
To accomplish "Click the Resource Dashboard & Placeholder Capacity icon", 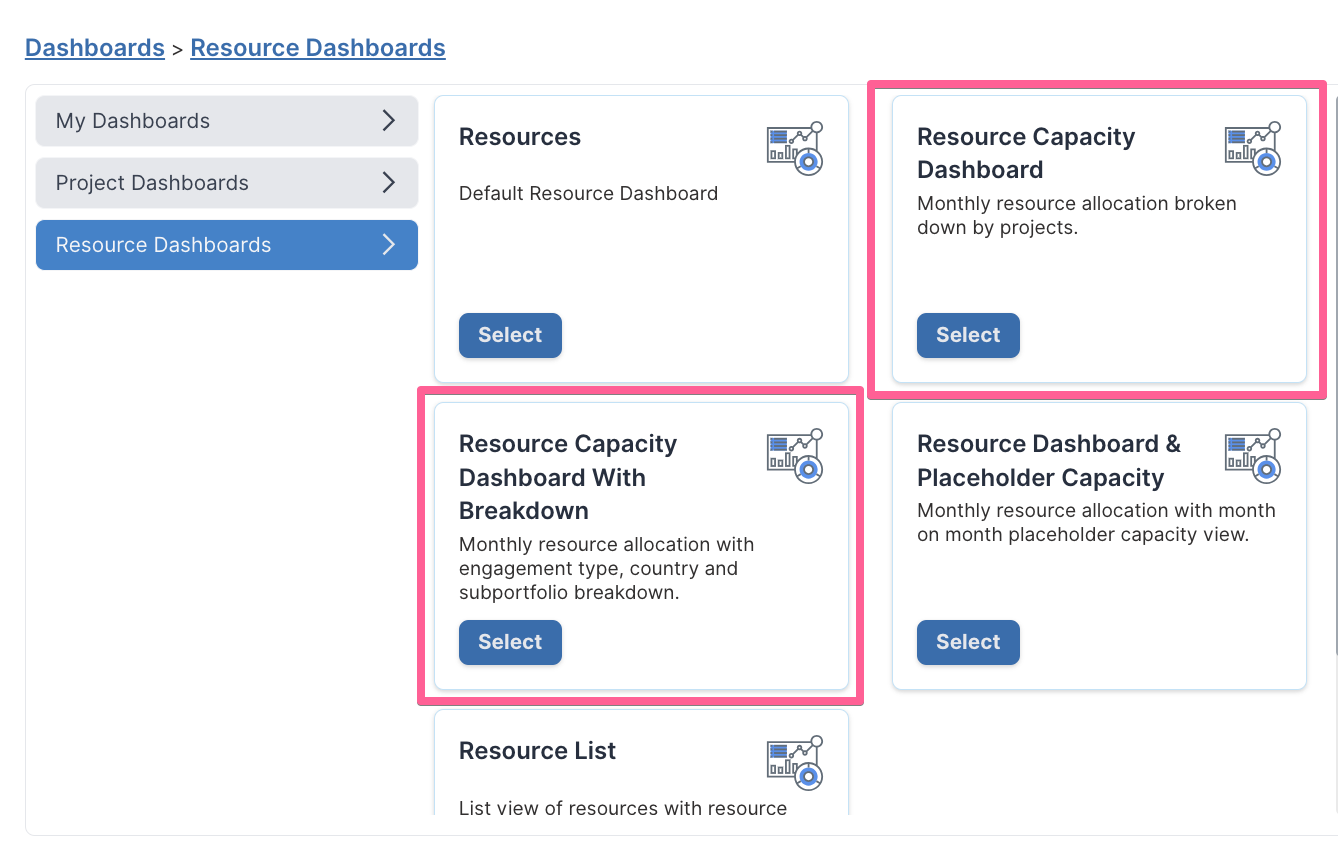I will pos(1253,456).
